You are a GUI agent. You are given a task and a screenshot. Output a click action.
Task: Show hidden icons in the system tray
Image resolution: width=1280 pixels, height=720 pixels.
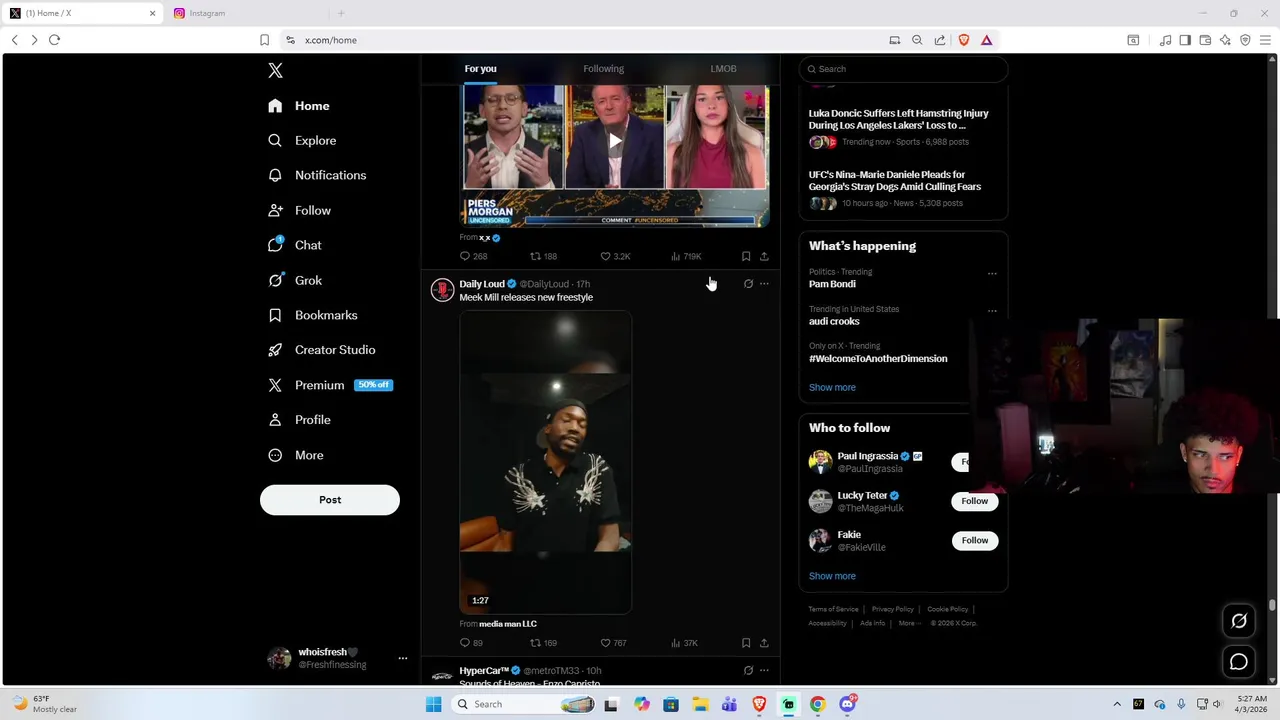[1117, 704]
